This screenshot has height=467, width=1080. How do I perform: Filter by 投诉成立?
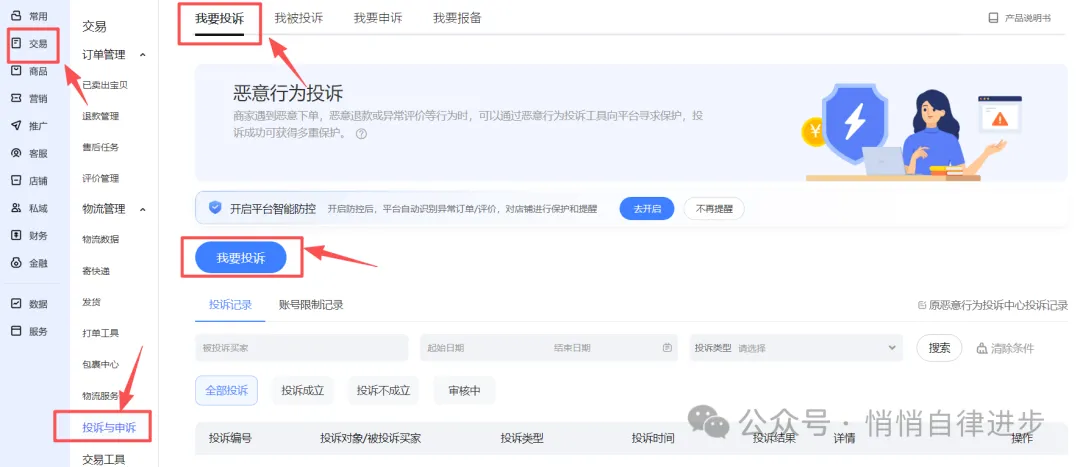tap(302, 391)
